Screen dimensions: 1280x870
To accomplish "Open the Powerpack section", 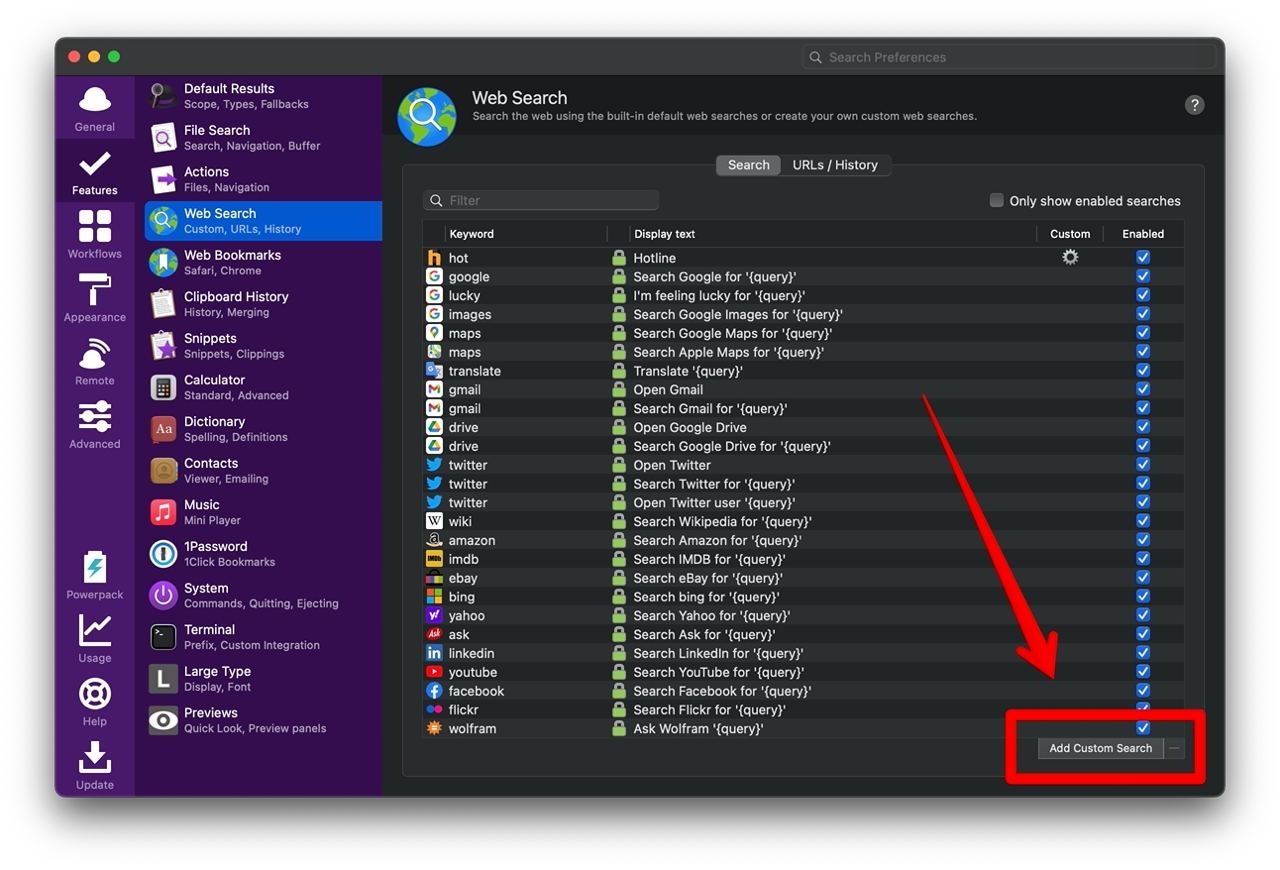I will tap(94, 575).
